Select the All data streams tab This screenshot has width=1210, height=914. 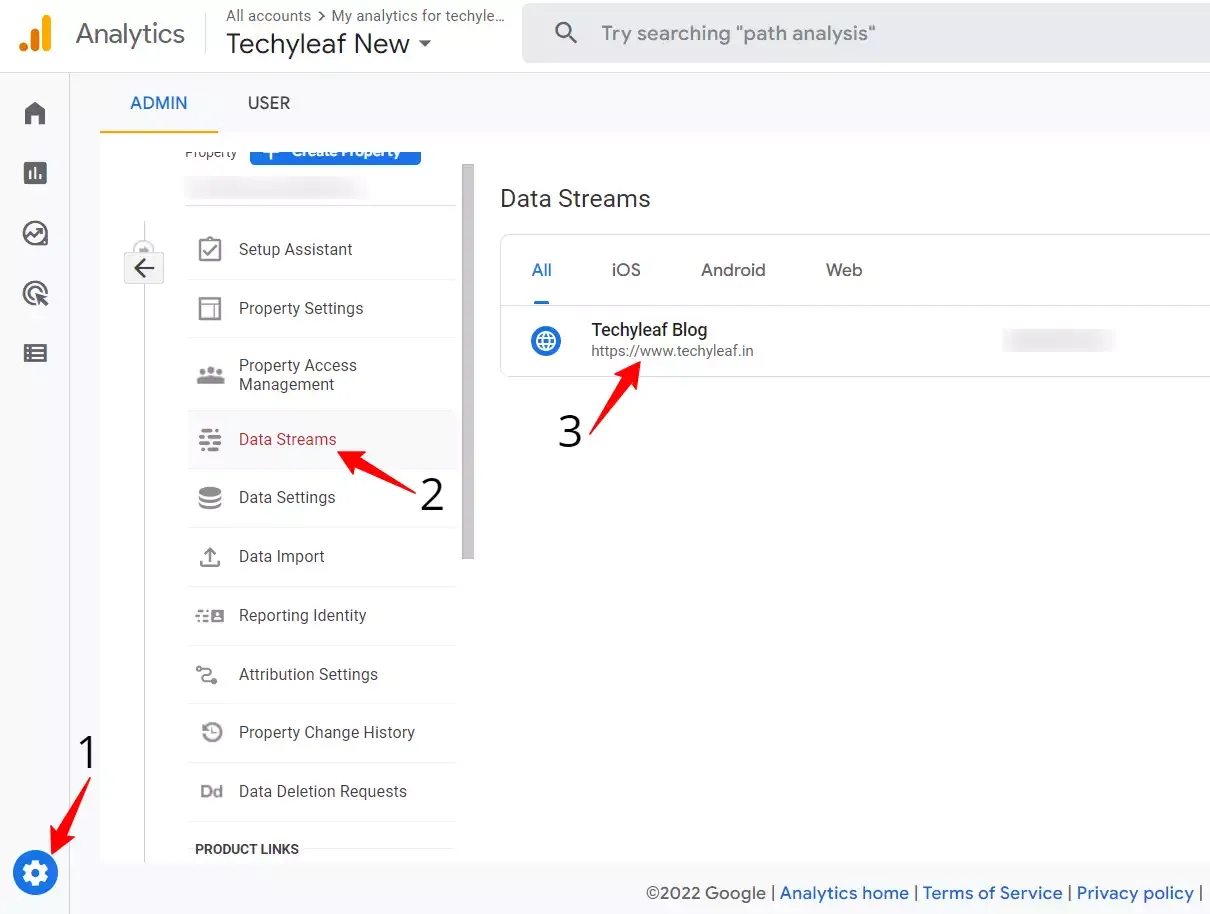(x=542, y=270)
